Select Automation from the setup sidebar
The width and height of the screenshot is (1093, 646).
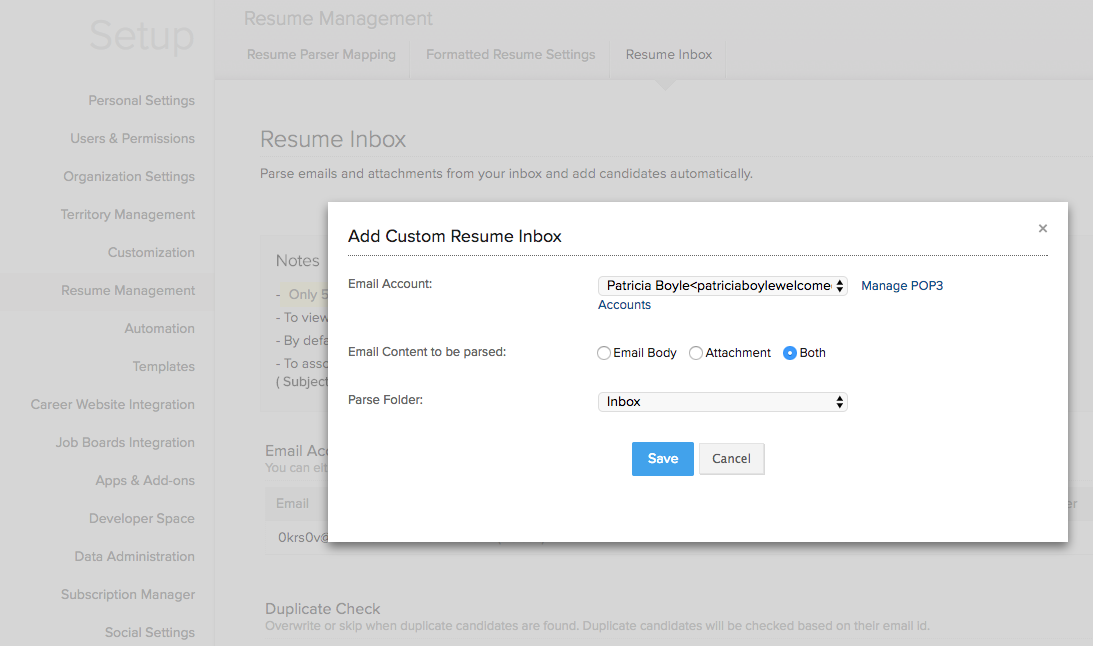(159, 329)
